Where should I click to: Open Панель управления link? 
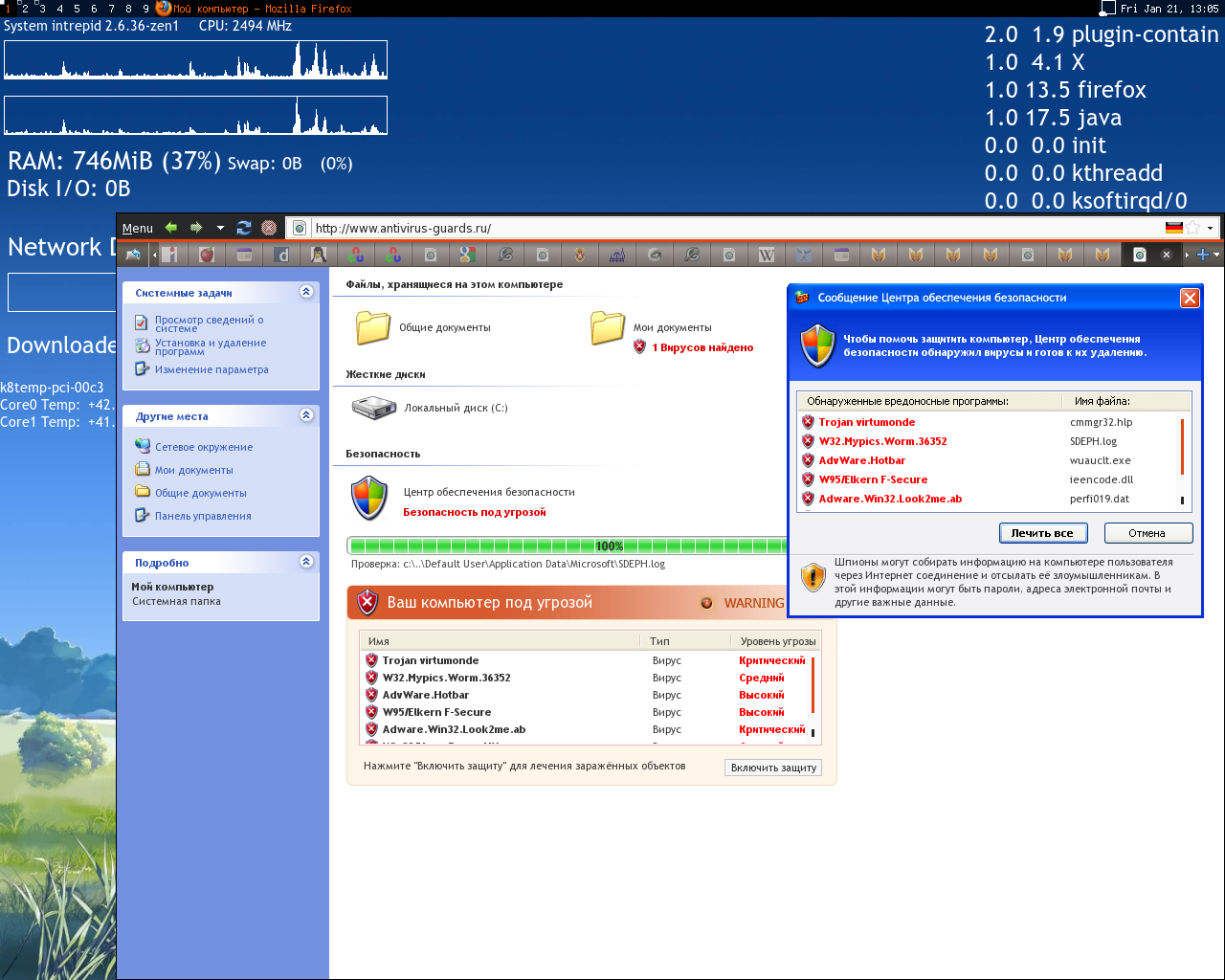pyautogui.click(x=203, y=516)
